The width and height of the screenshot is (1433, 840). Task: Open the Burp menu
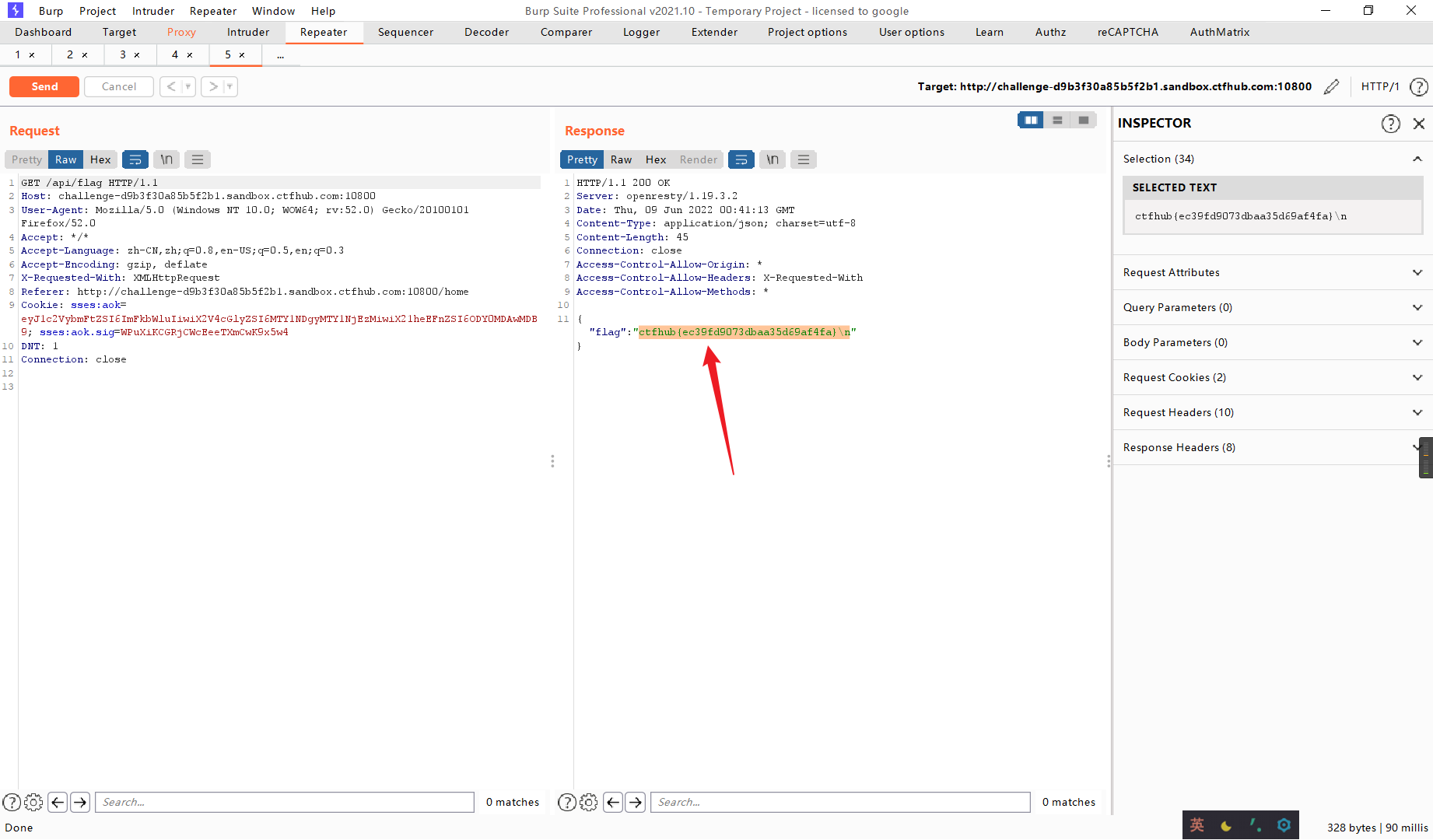pyautogui.click(x=51, y=11)
